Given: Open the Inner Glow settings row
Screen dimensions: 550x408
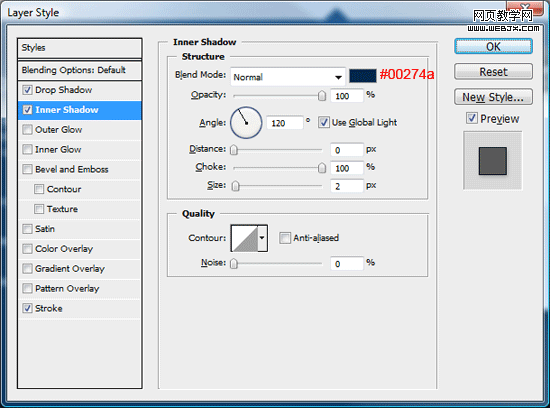Looking at the screenshot, I should (x=80, y=149).
